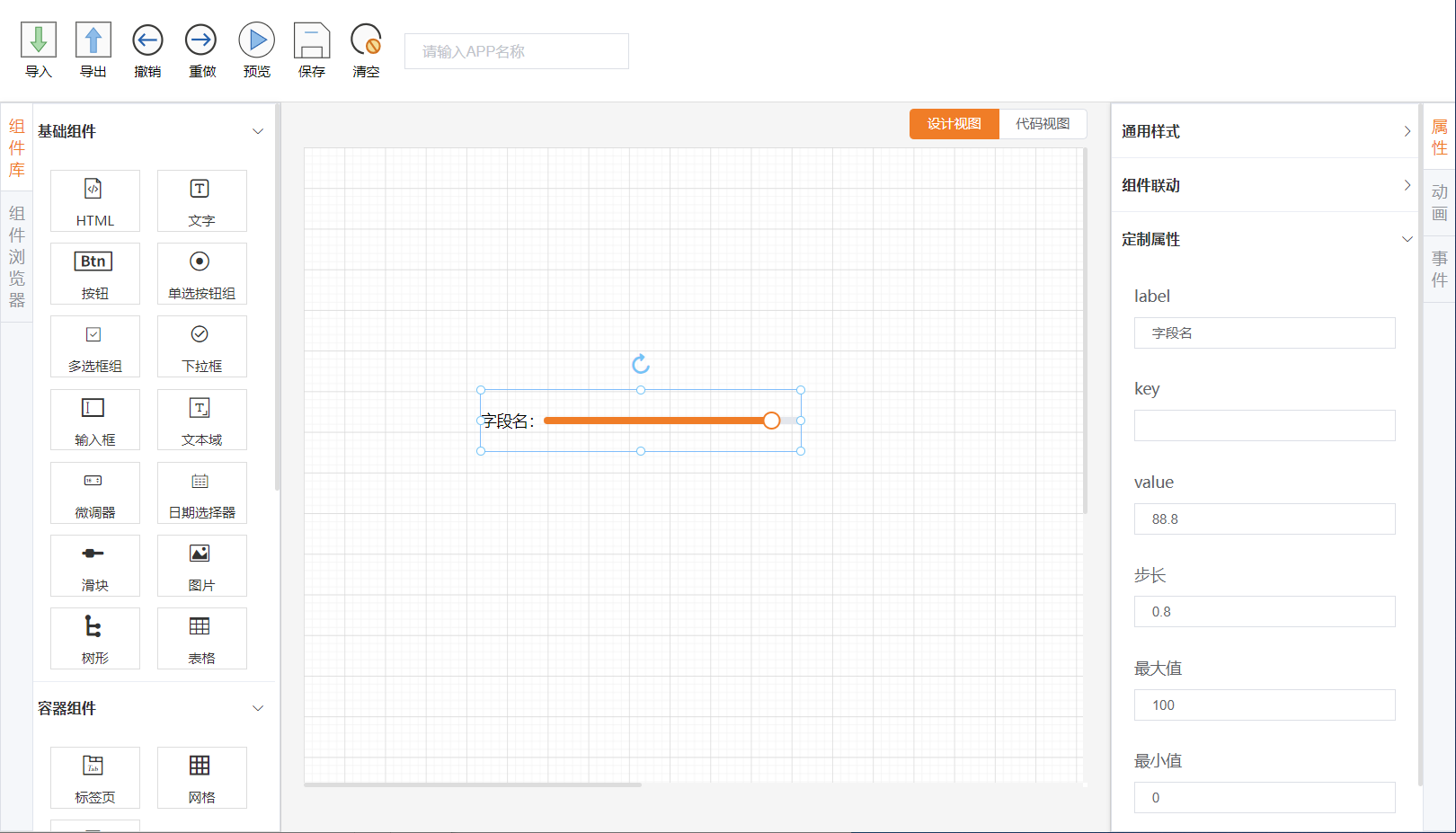Switch to 设计视图 design view
This screenshot has width=1456, height=833.
click(x=954, y=124)
